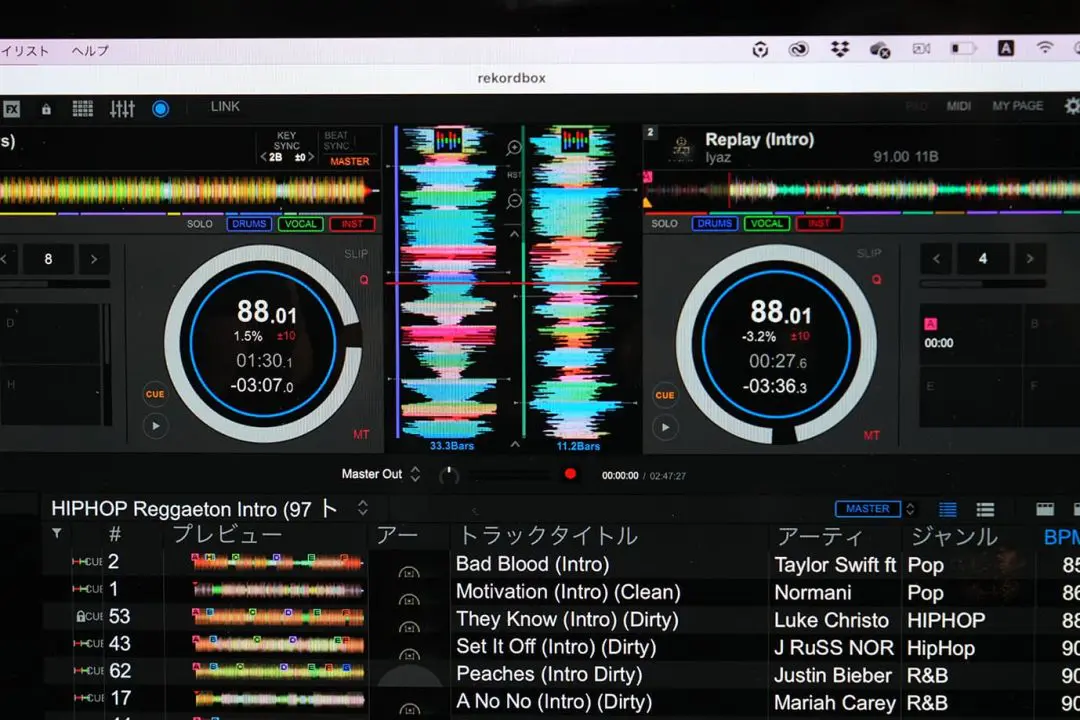Screen dimensions: 1080x720
Task: Toggle VOCAL stem on deck 1
Action: pos(300,224)
